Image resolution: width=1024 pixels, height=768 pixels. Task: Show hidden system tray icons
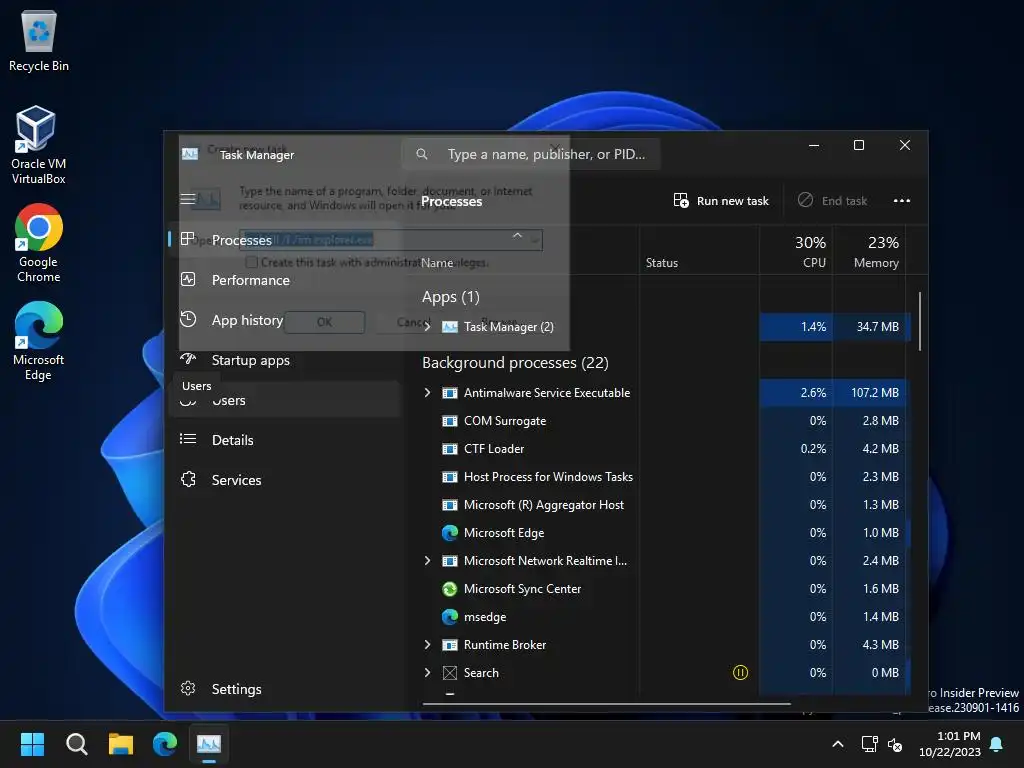click(838, 744)
